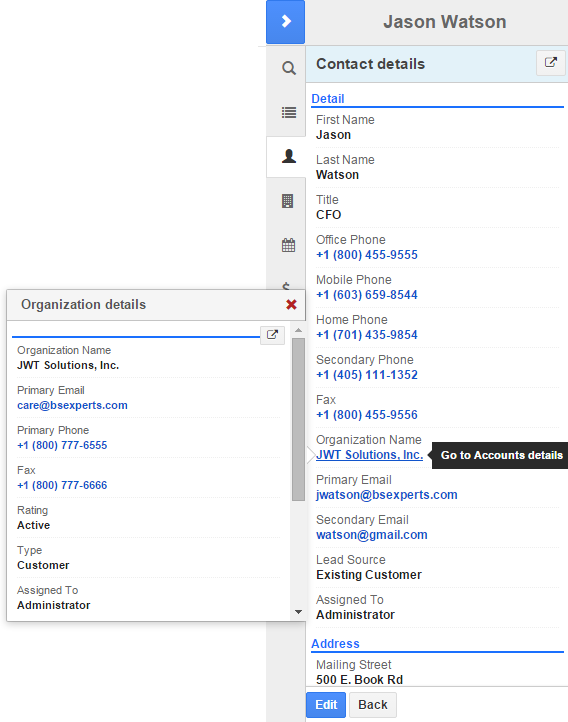This screenshot has width=568, height=722.
Task: Open the calendar icon in sidebar
Action: coord(288,245)
